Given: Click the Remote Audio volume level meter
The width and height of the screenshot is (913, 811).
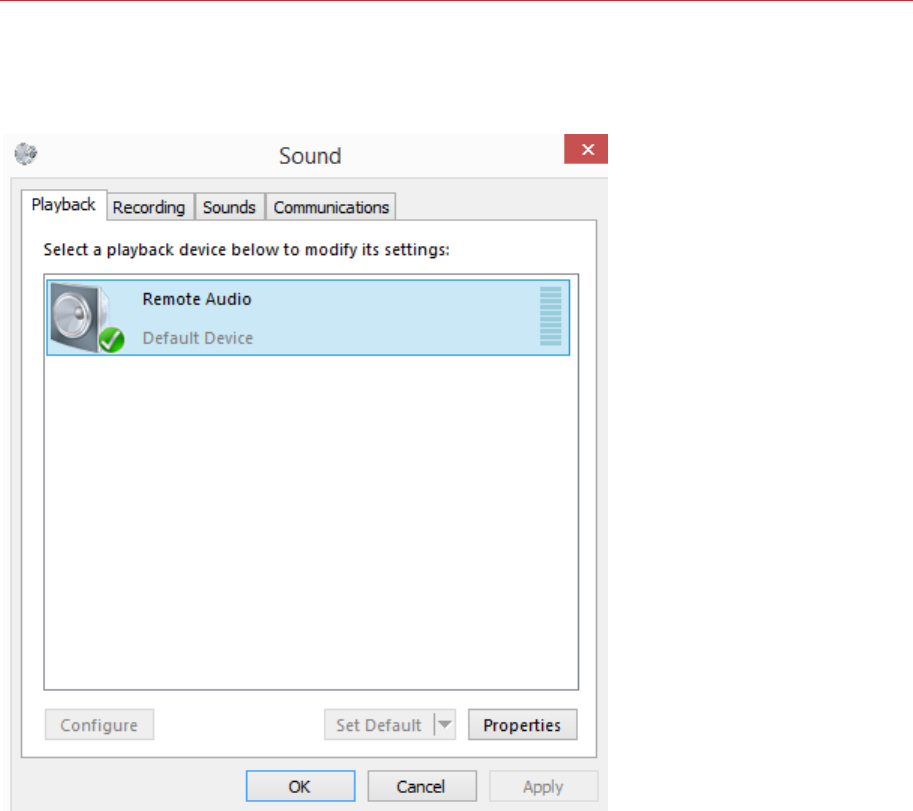Looking at the screenshot, I should pyautogui.click(x=550, y=316).
